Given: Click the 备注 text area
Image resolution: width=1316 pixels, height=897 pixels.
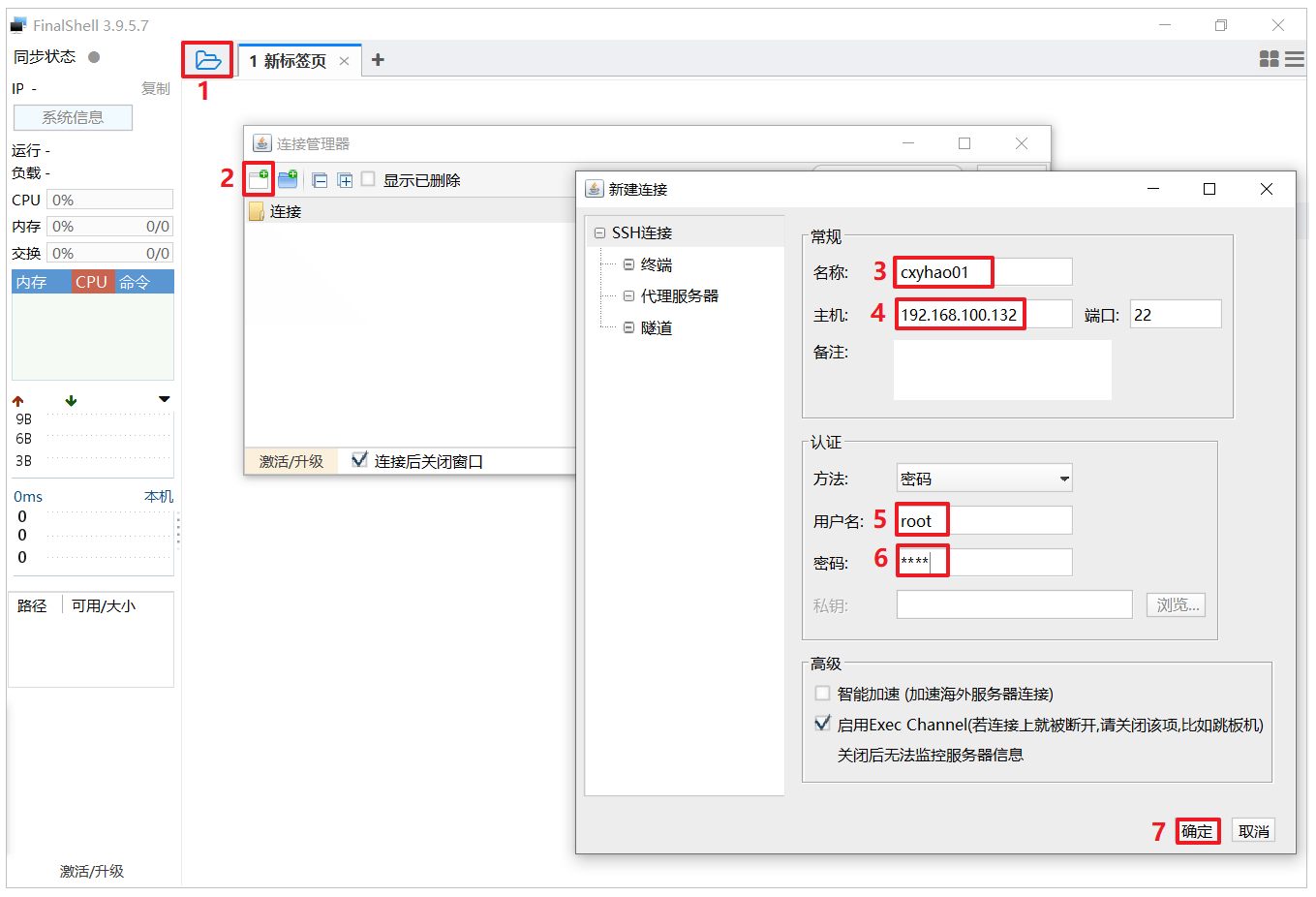Looking at the screenshot, I should 1002,370.
